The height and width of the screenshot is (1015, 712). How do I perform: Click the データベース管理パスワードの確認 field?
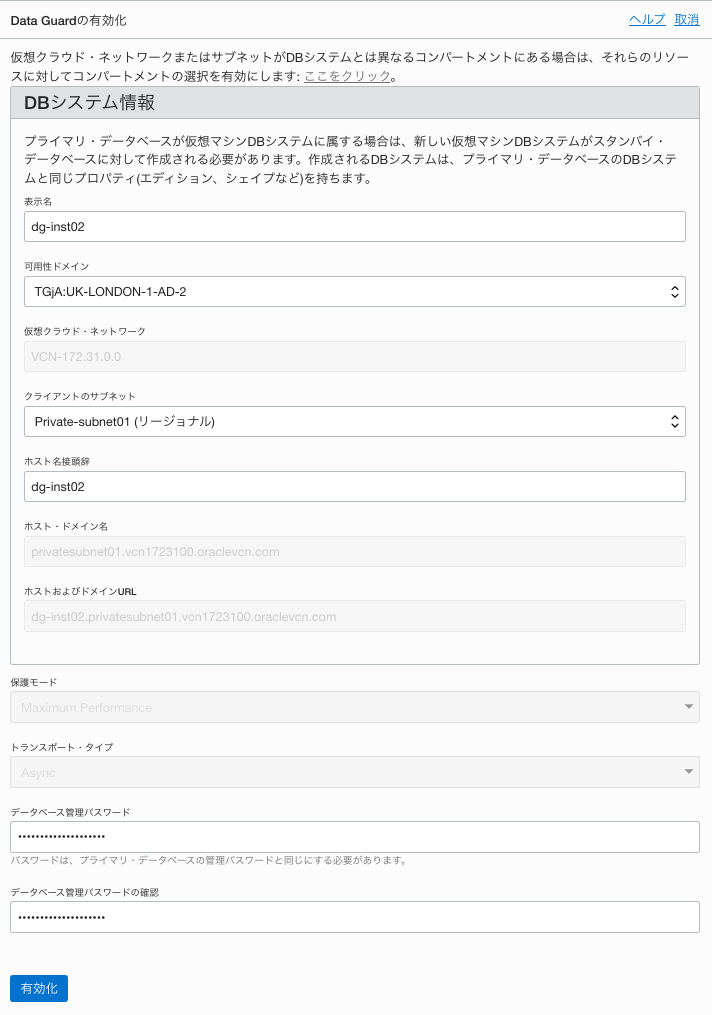tap(355, 916)
